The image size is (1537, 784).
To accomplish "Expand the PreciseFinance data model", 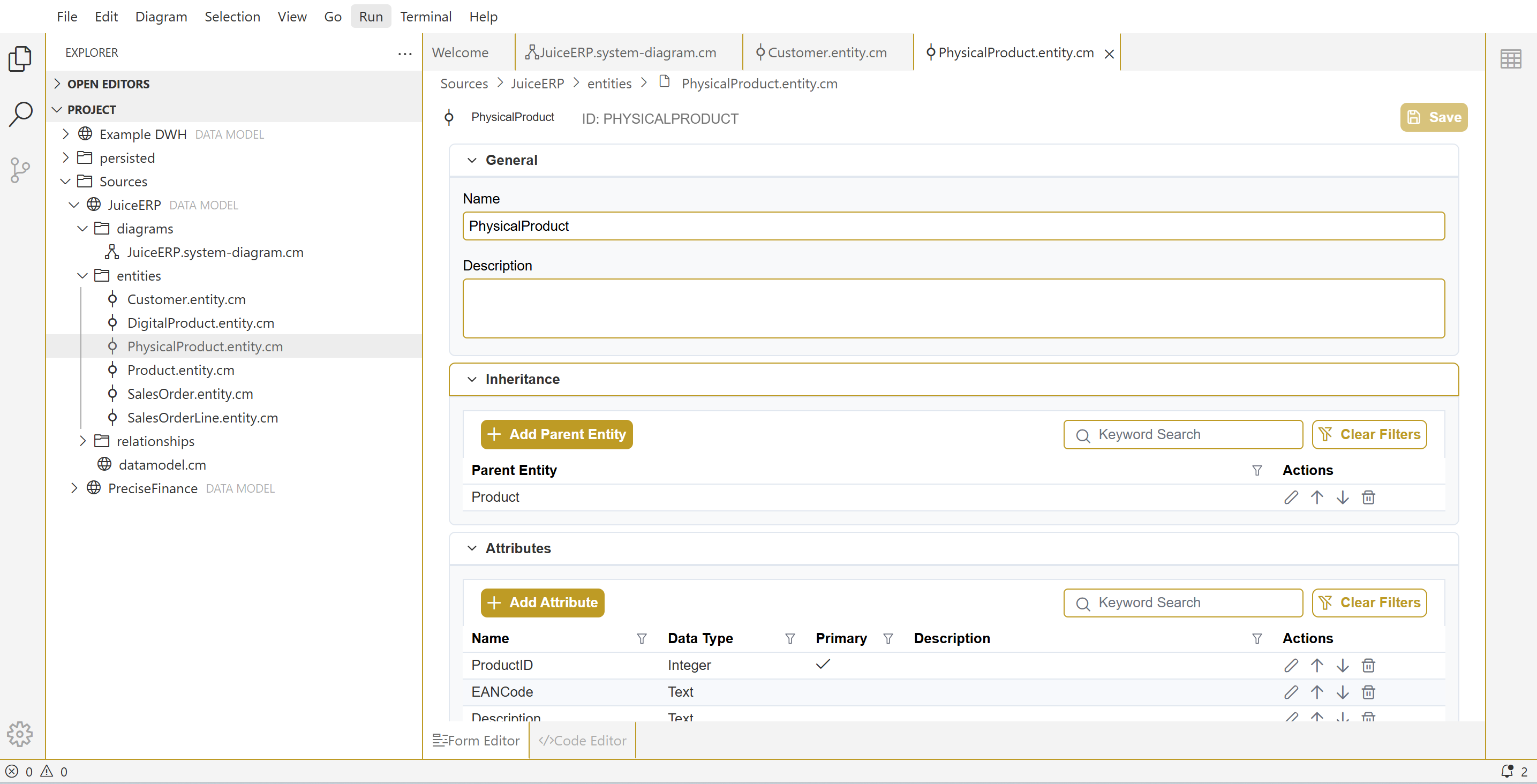I will 74,488.
